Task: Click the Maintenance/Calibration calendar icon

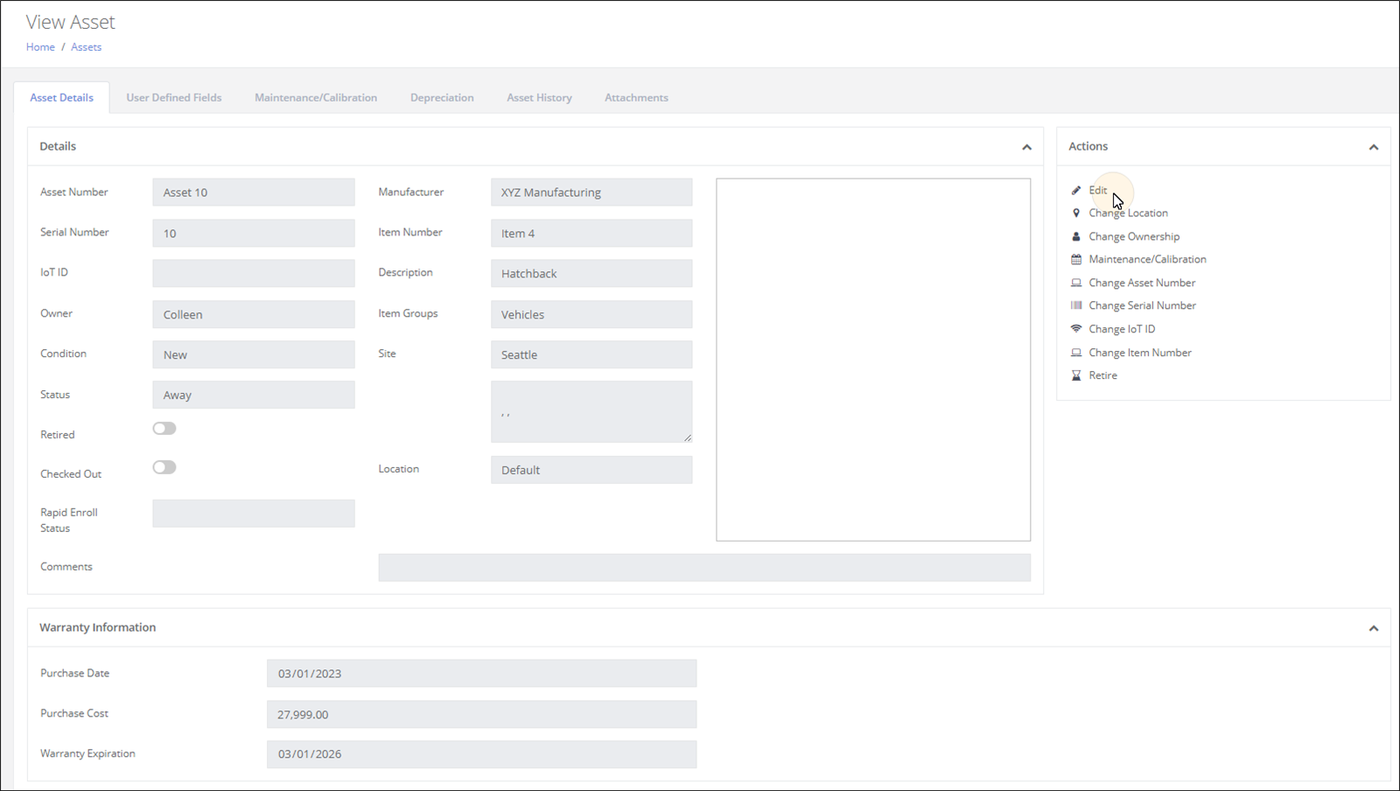Action: click(1076, 259)
